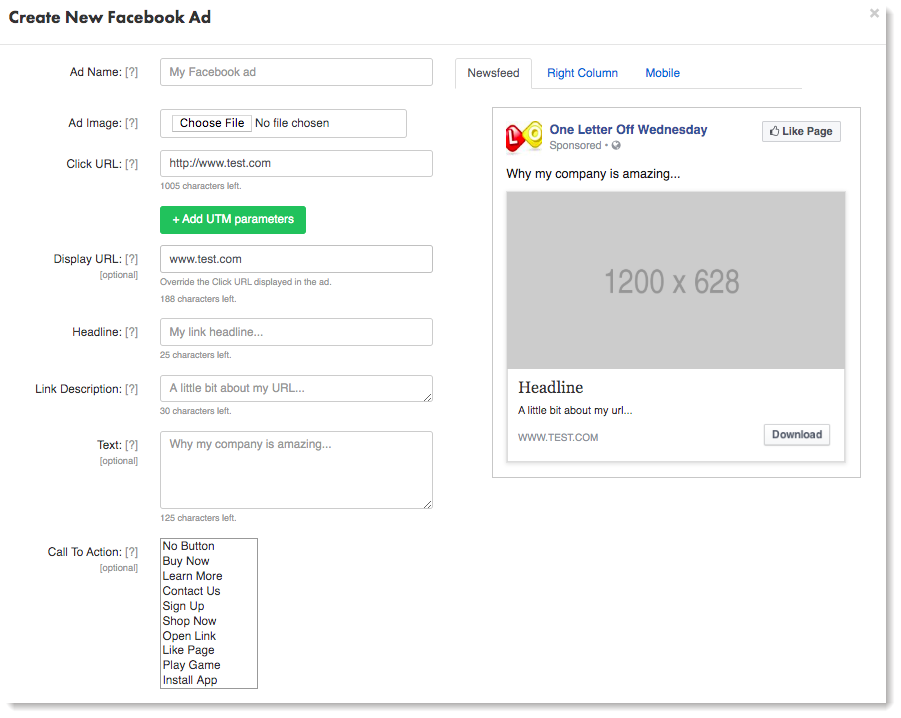Click WWW.TEST.COM in ad preview
This screenshot has height=718, width=901.
pyautogui.click(x=558, y=438)
